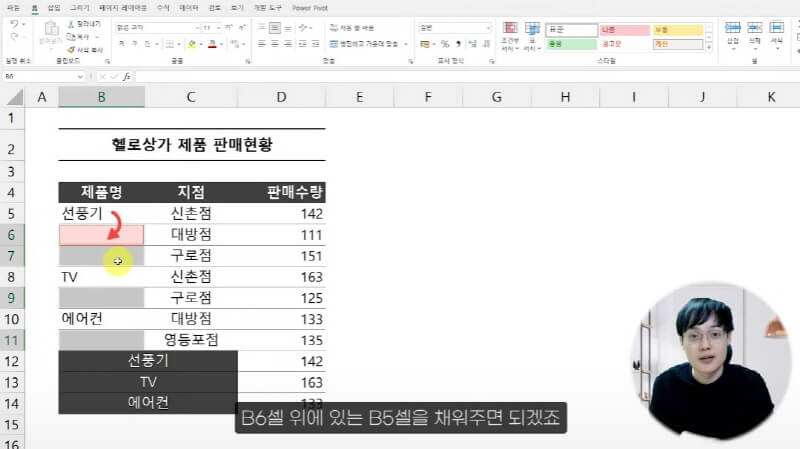
Task: Apply comma style icon
Action: pos(458,44)
